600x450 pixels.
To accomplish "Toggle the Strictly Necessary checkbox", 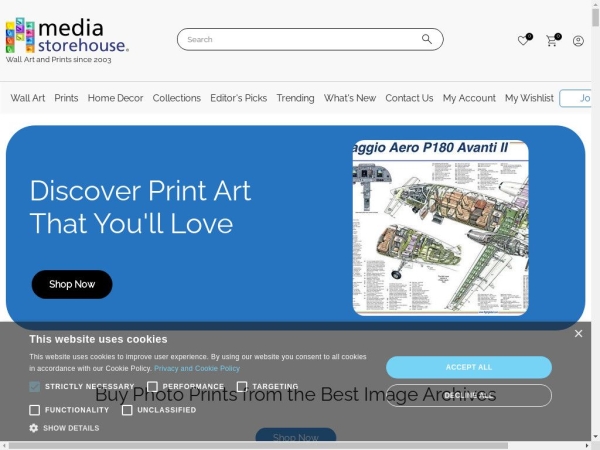I will pos(34,386).
